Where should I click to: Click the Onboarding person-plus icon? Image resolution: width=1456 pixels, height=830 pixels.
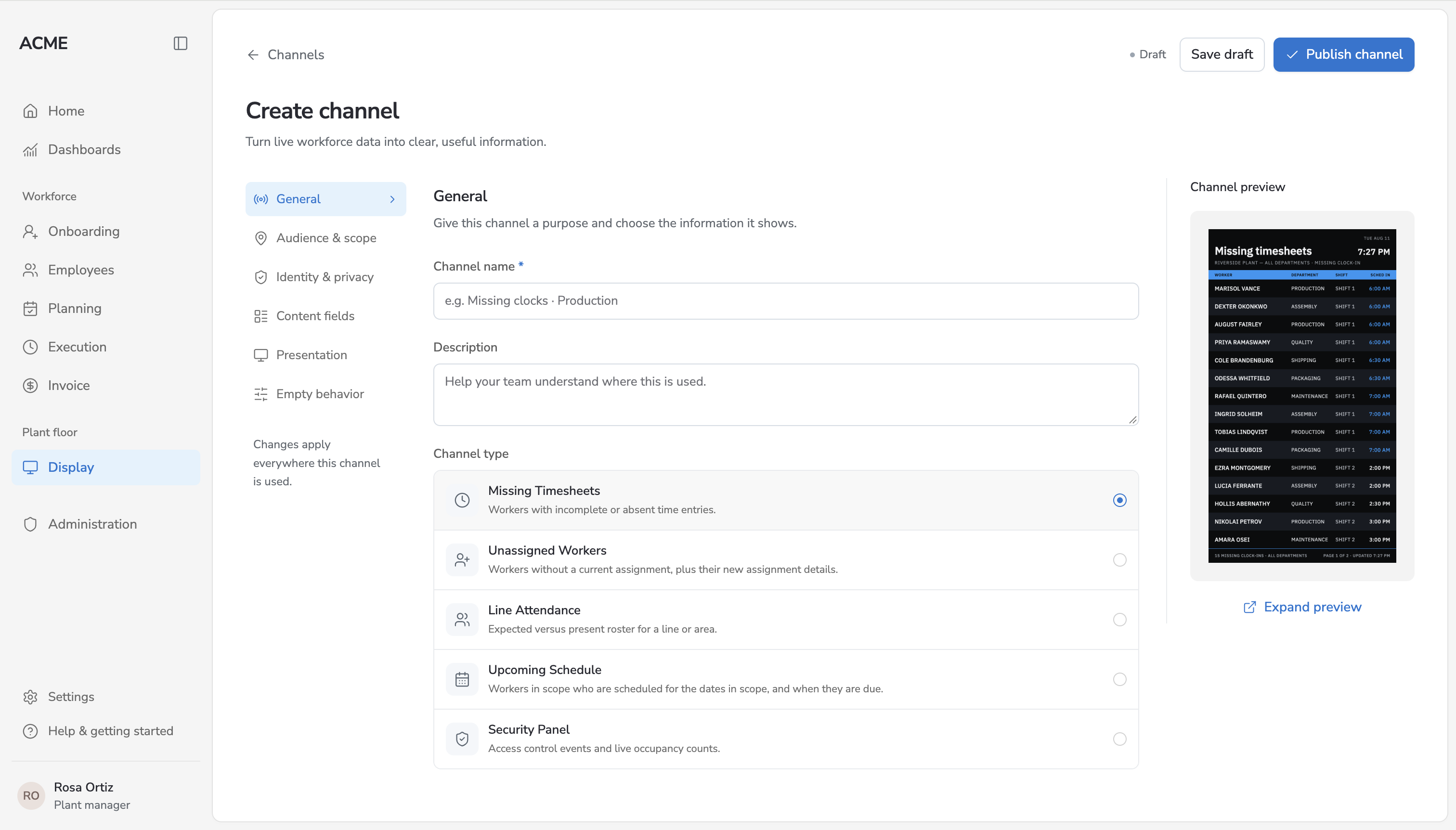point(30,232)
